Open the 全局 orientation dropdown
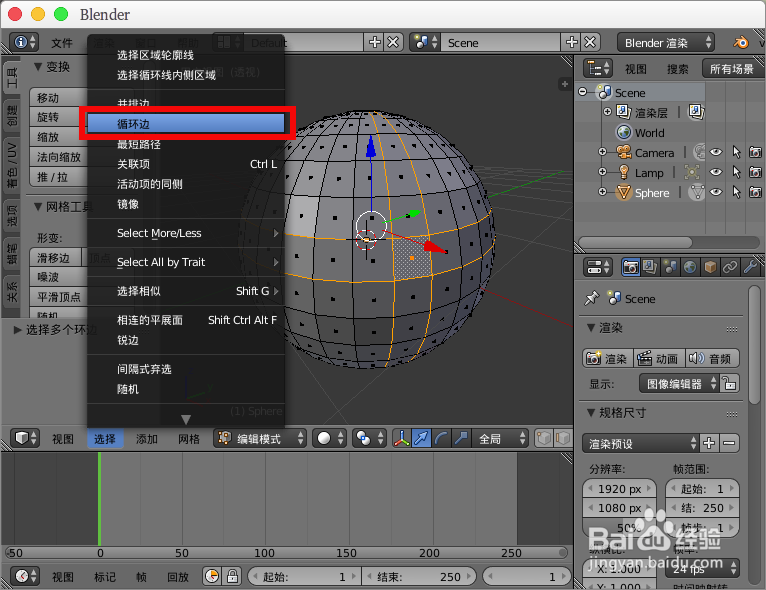 [x=500, y=438]
